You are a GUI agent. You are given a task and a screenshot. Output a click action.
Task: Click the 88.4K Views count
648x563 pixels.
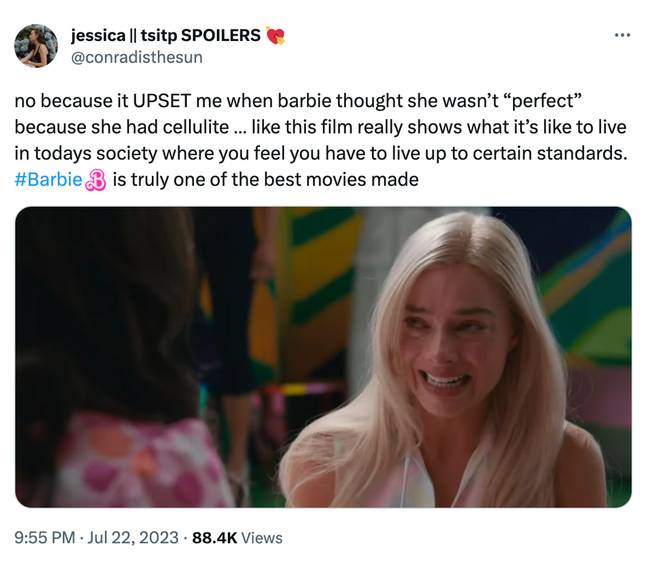(237, 538)
